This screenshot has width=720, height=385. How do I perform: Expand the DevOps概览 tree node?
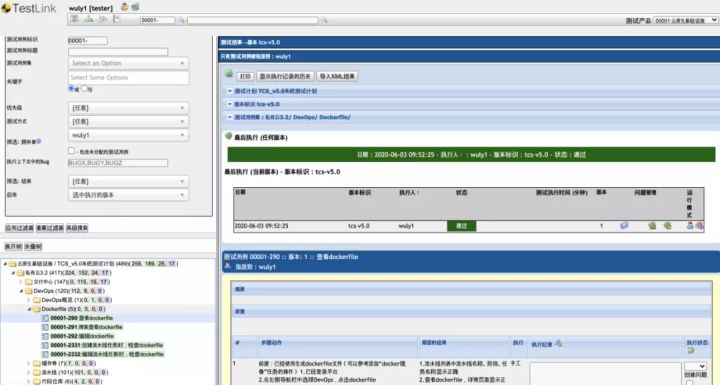[29, 300]
